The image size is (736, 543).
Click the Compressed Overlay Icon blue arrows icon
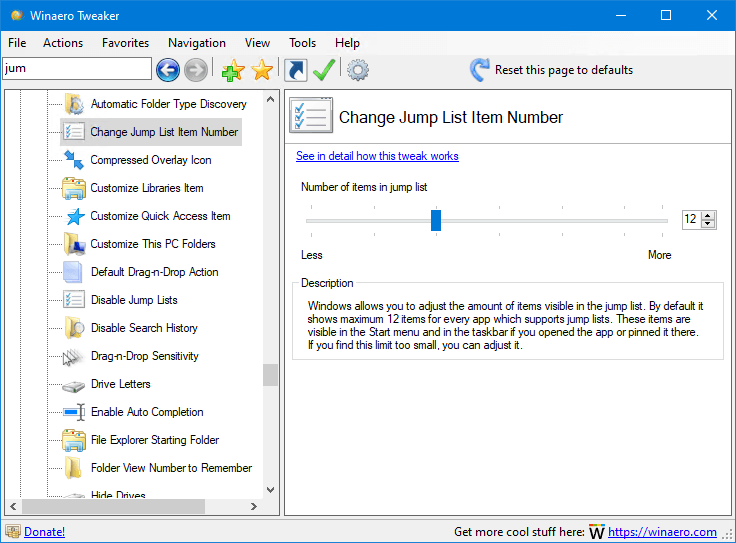74,160
